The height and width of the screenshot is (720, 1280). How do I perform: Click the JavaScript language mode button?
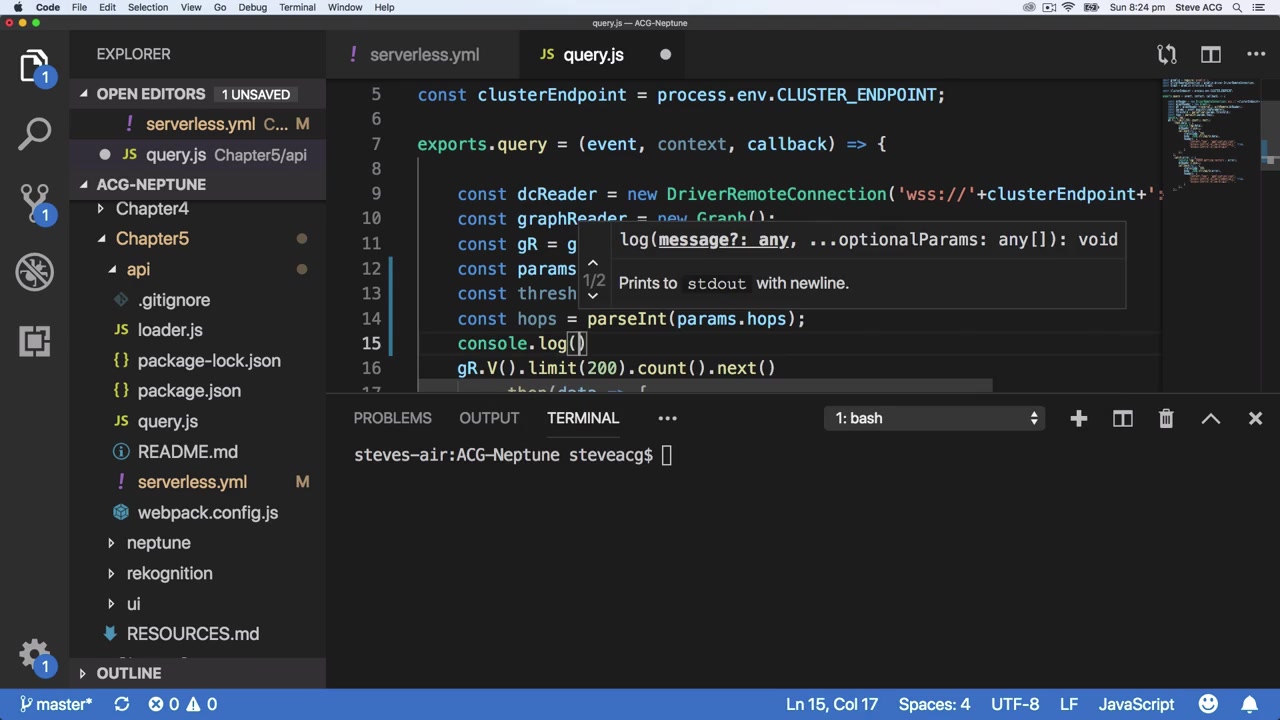tap(1136, 704)
